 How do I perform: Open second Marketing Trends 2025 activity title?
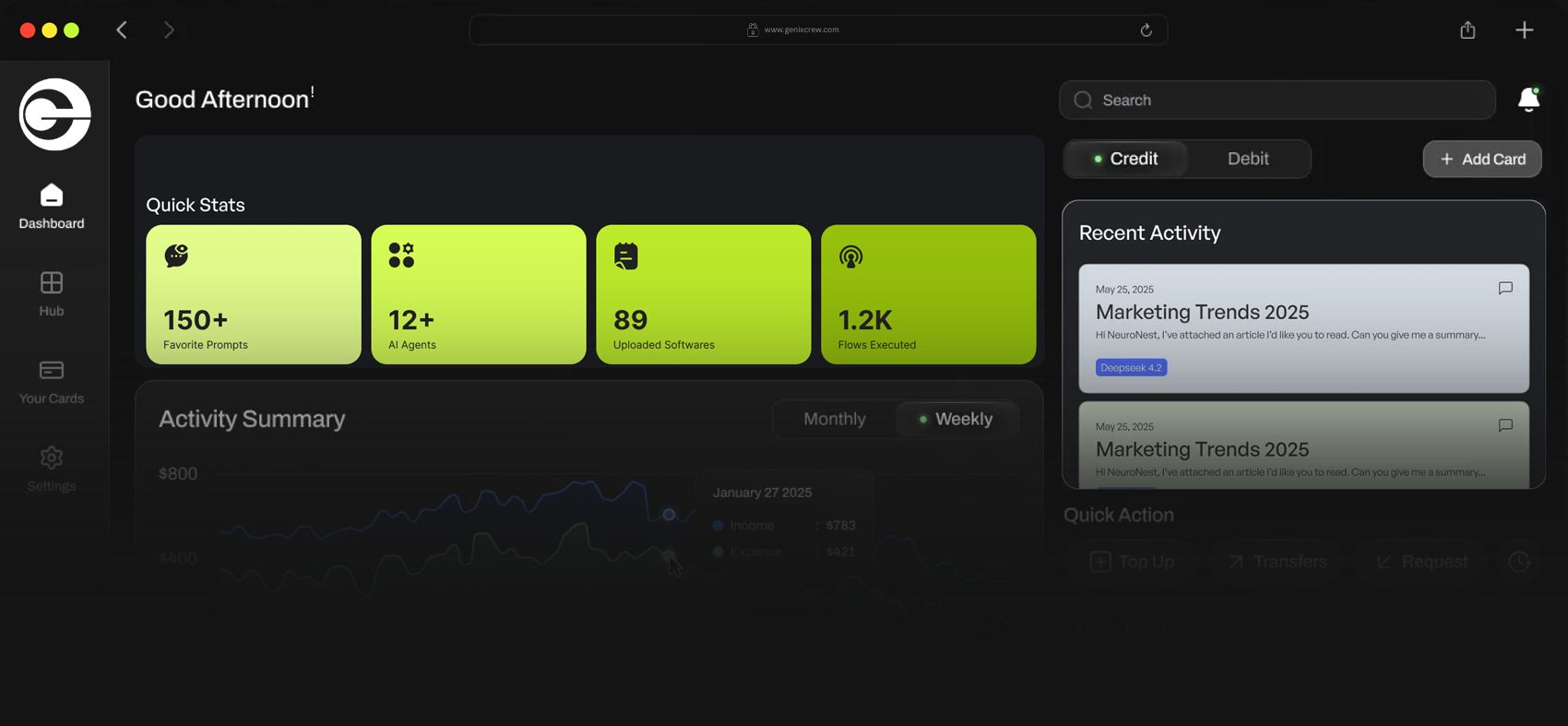(1202, 449)
